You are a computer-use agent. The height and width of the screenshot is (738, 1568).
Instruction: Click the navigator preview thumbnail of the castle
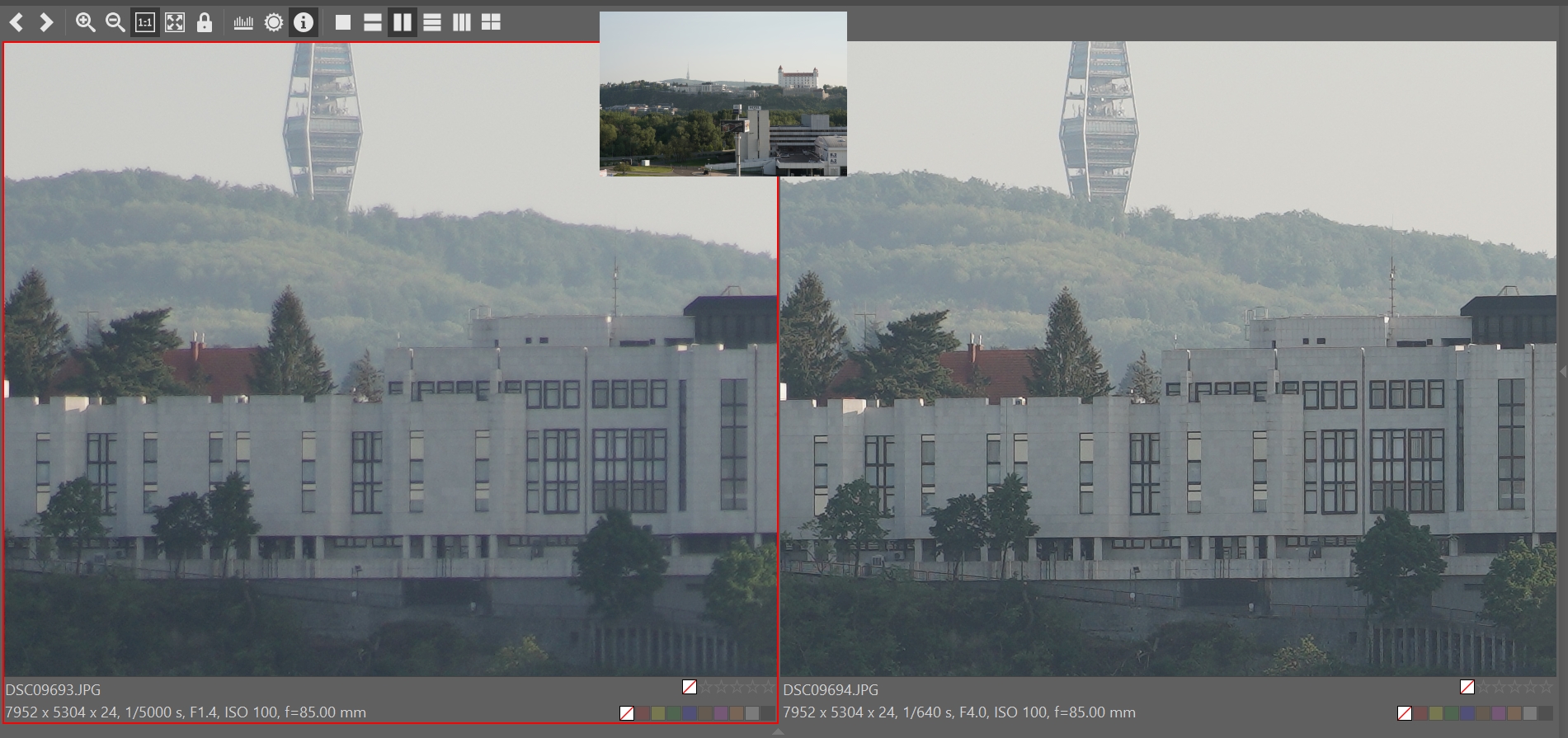pyautogui.click(x=723, y=93)
